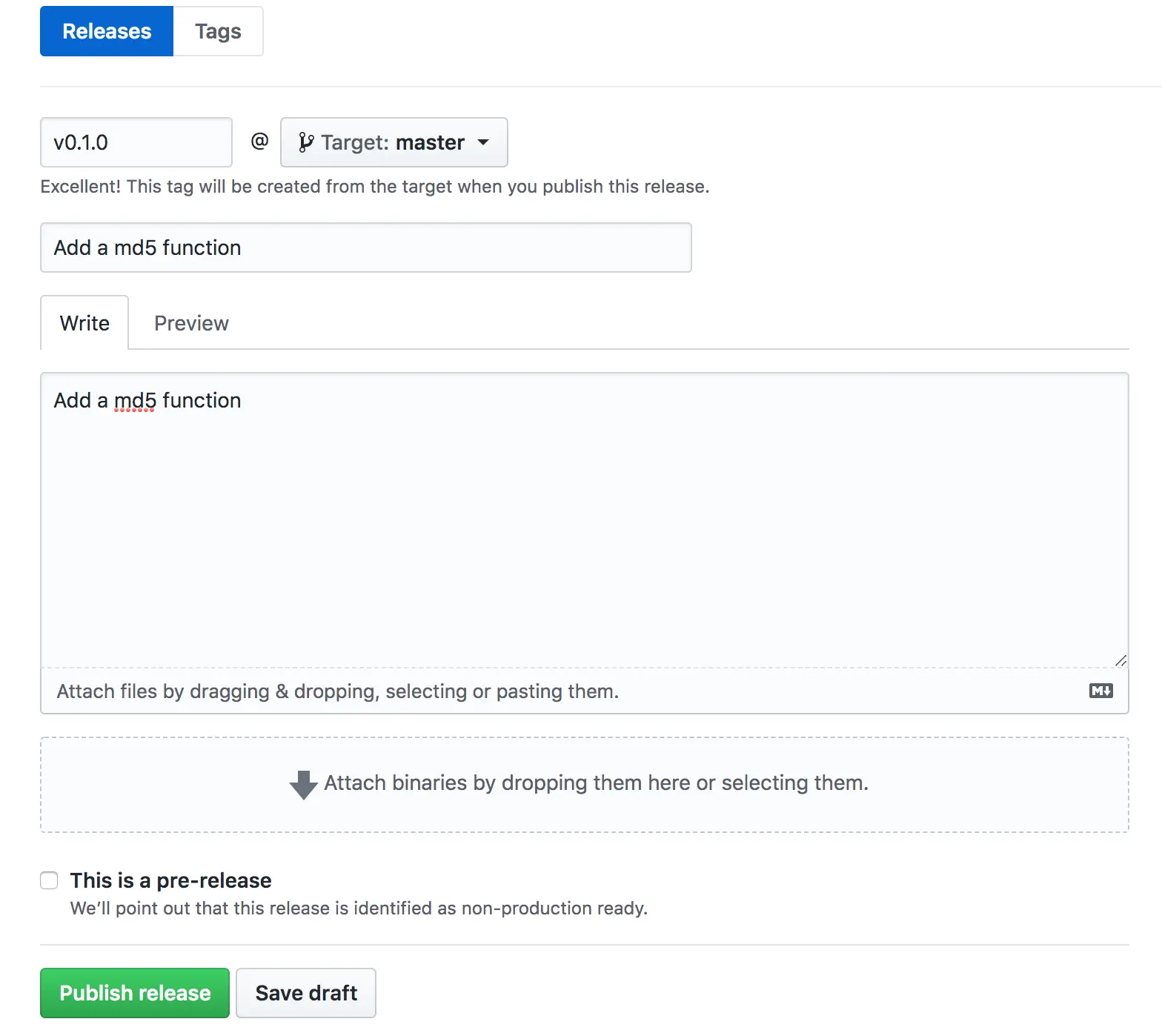Click the underlined md5 word in description
Image resolution: width=1162 pixels, height=1036 pixels.
pyautogui.click(x=135, y=401)
